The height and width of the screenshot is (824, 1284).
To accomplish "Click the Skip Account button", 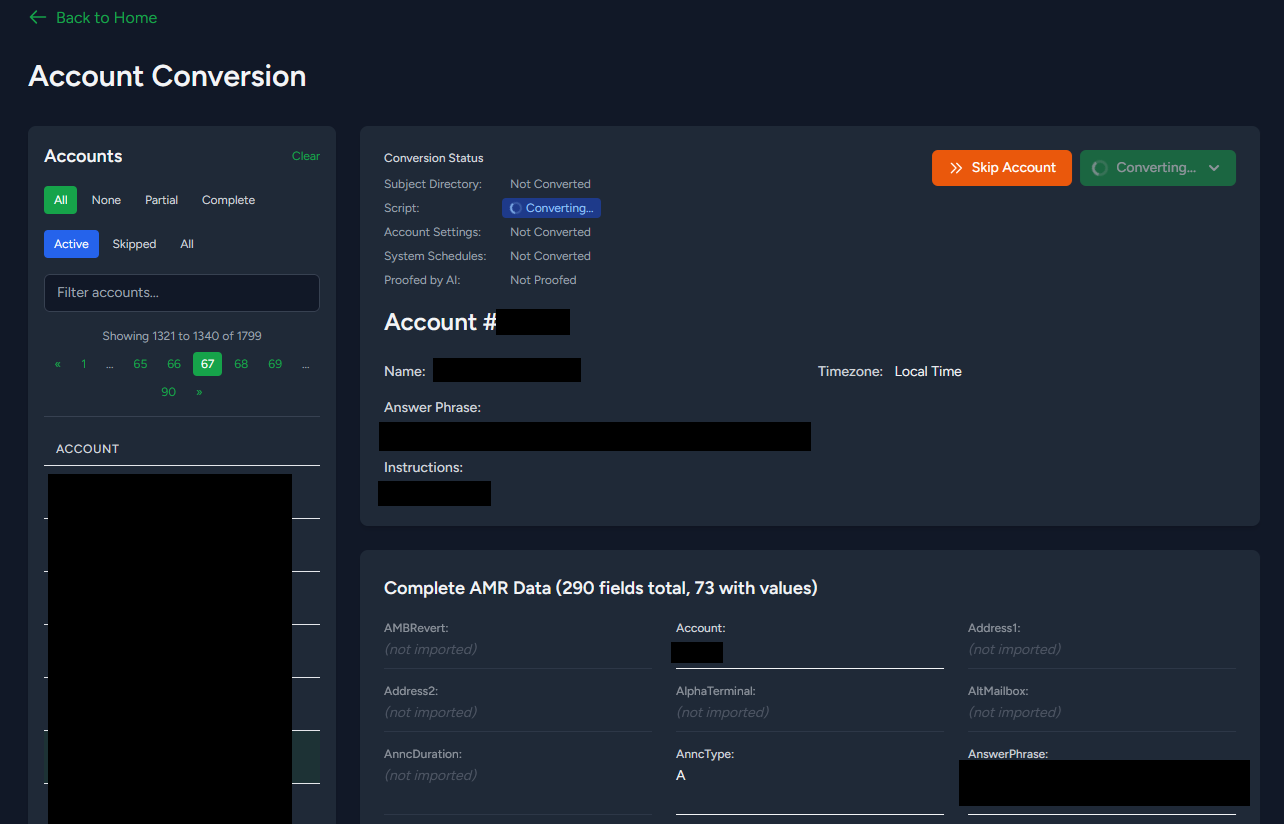I will point(1002,168).
